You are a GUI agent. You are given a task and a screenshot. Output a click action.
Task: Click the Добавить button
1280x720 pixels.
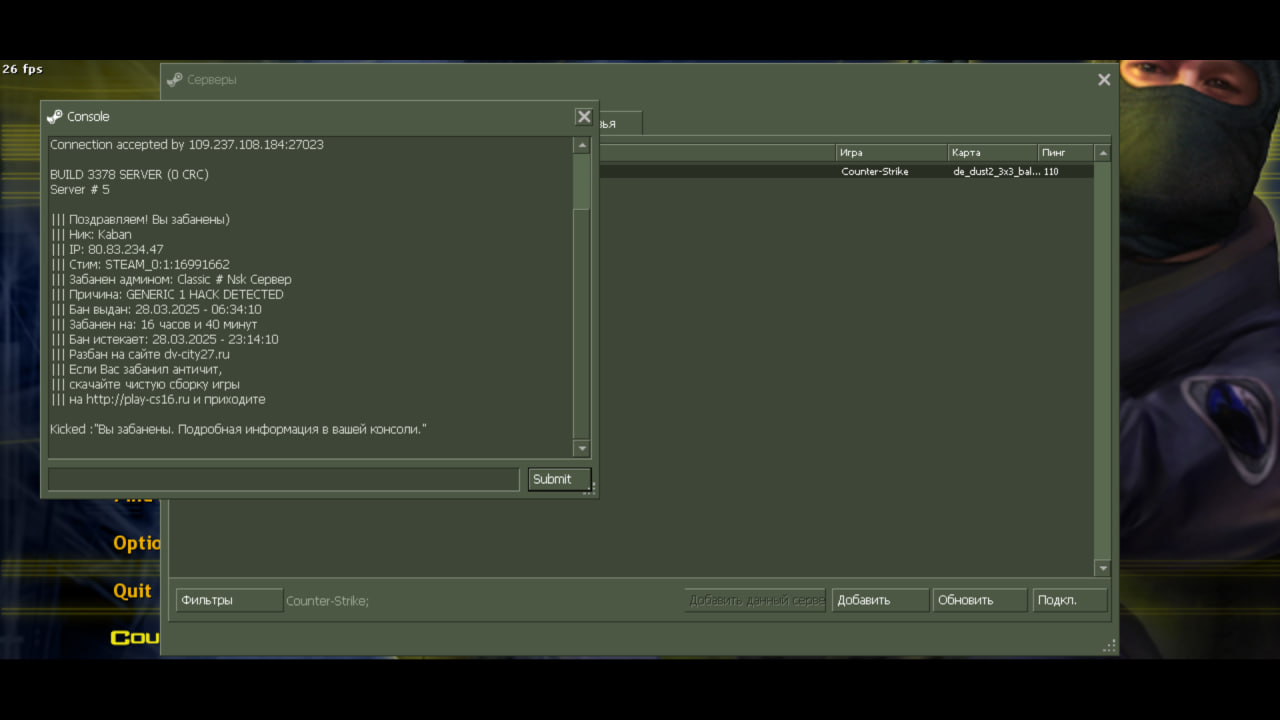click(880, 600)
